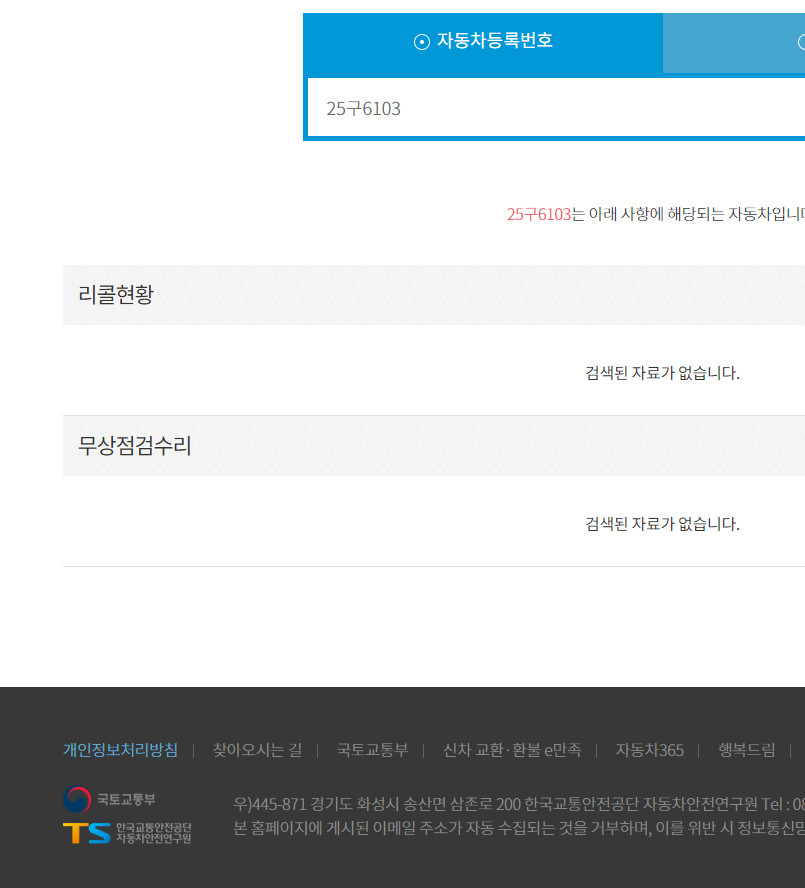The width and height of the screenshot is (805, 888).
Task: Open the 개인정보처리방침 footer link
Action: pos(120,750)
